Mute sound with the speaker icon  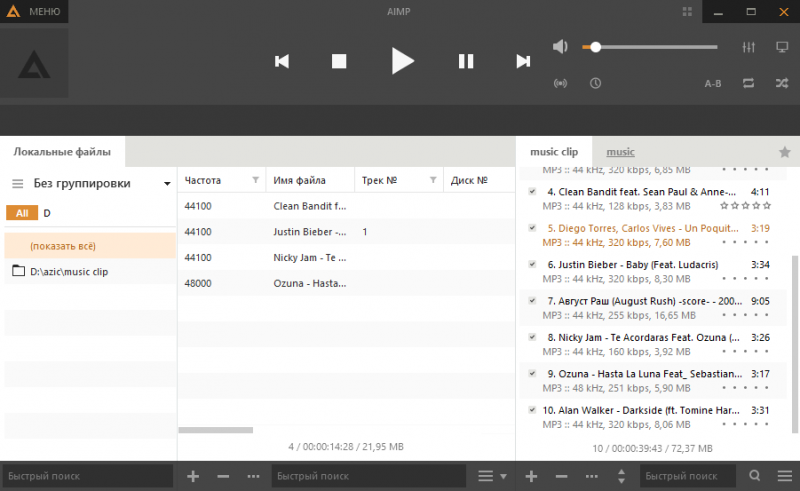pyautogui.click(x=560, y=46)
